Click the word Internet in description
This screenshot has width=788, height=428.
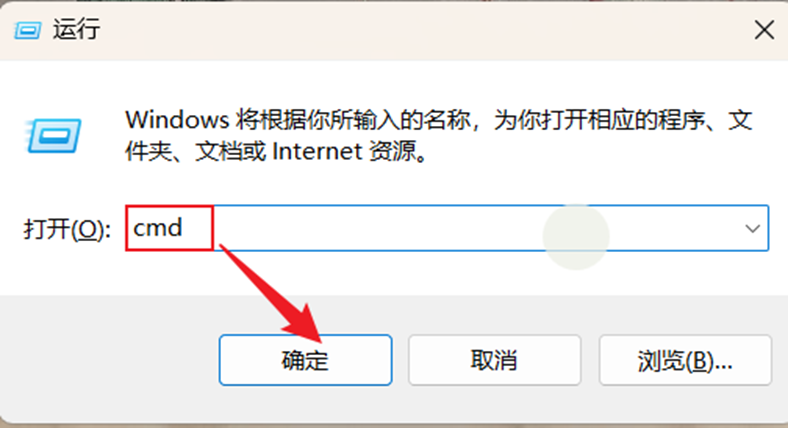317,151
